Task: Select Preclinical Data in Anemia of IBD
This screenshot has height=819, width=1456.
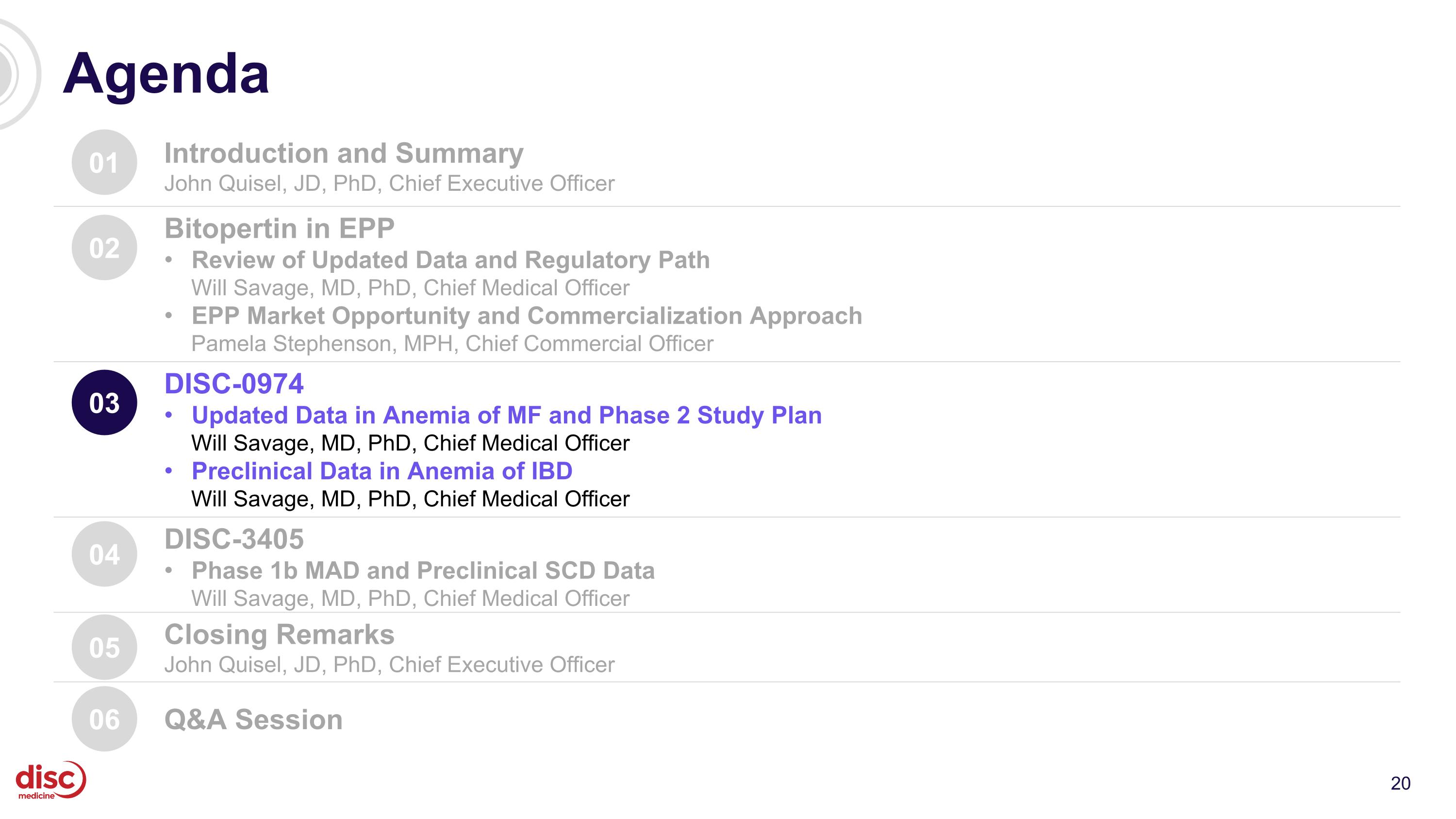Action: click(382, 471)
